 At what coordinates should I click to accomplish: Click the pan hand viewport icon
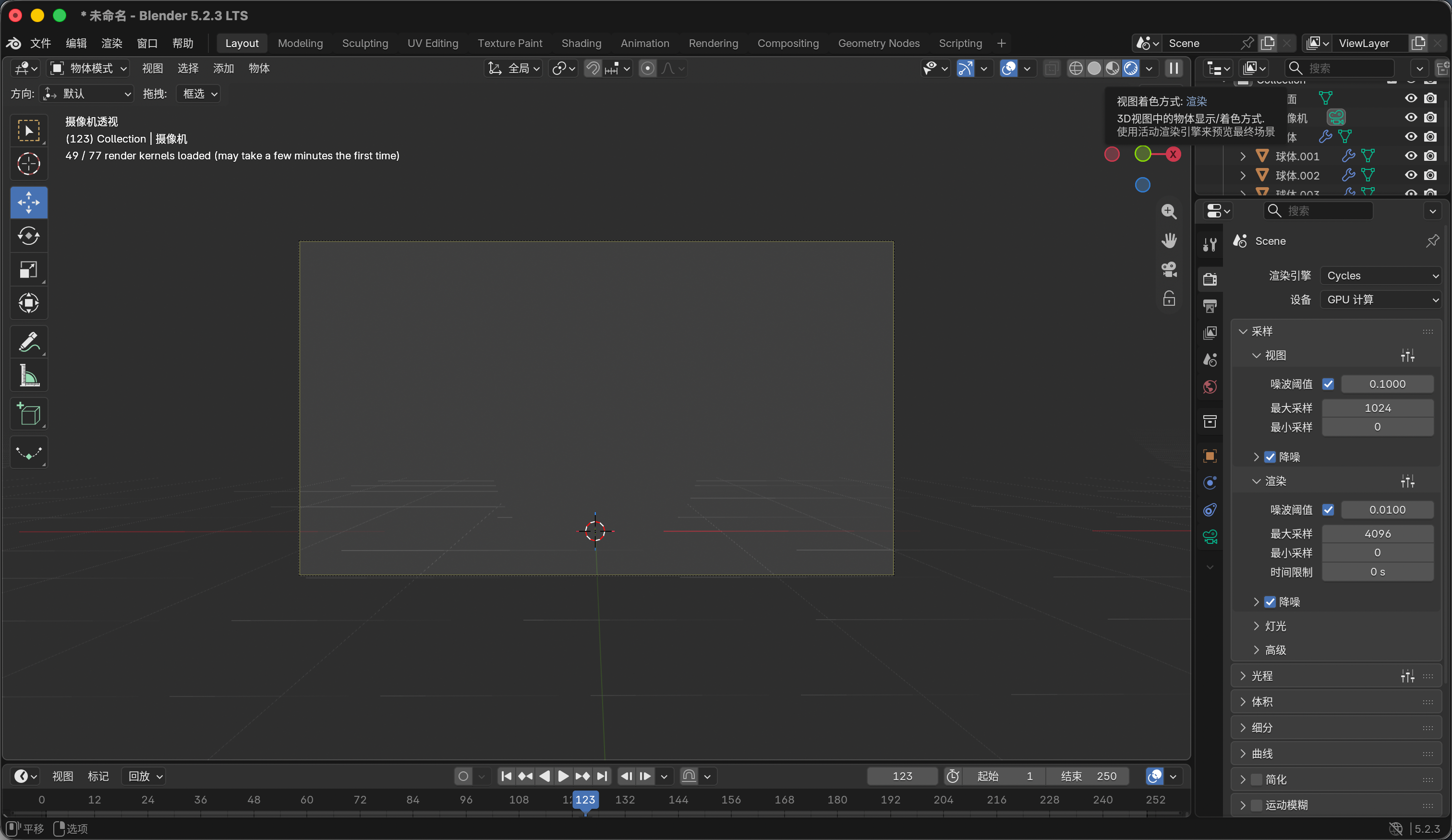[1169, 240]
